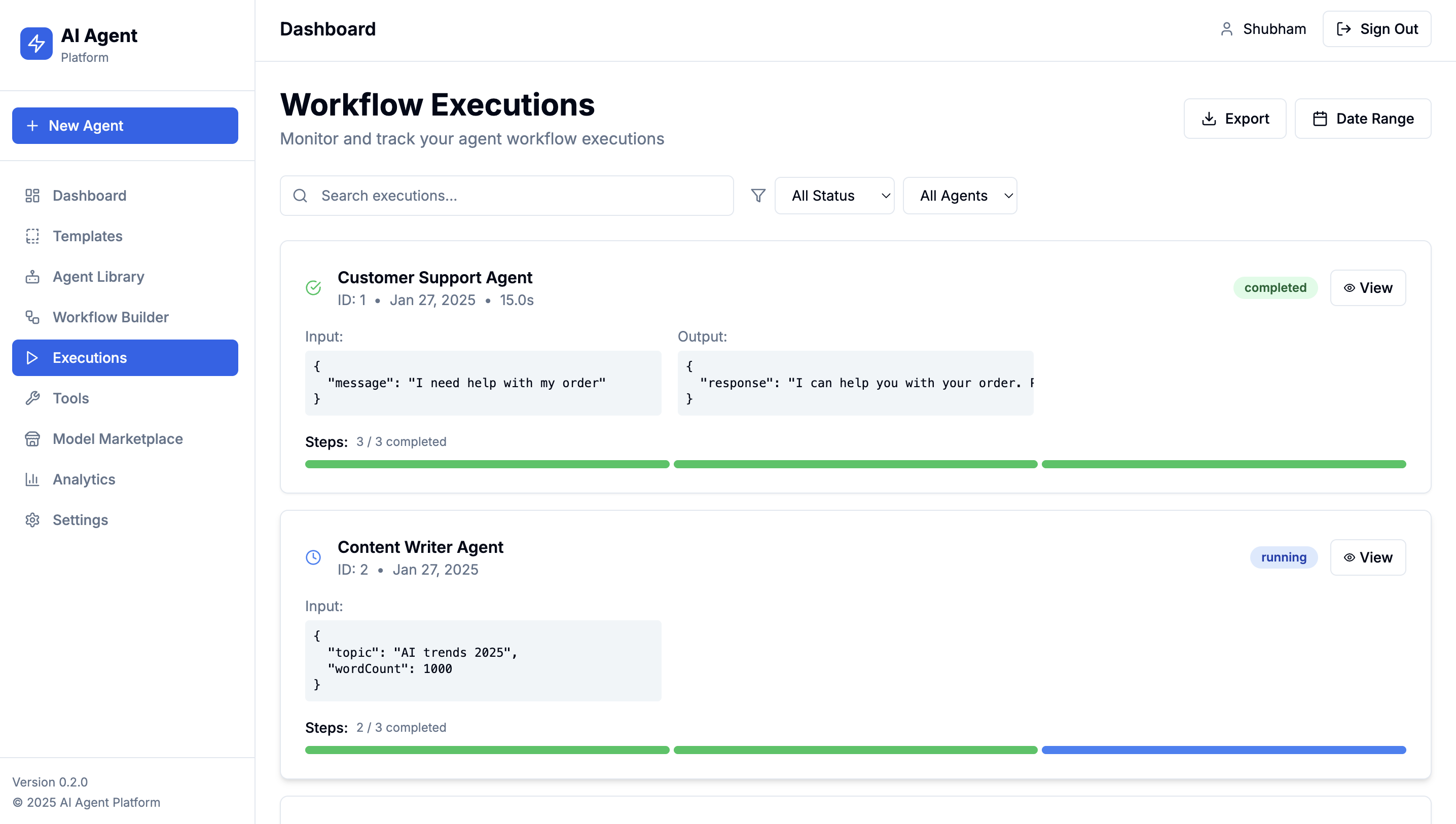1456x824 pixels.
Task: Click the filter funnel icon
Action: [758, 196]
